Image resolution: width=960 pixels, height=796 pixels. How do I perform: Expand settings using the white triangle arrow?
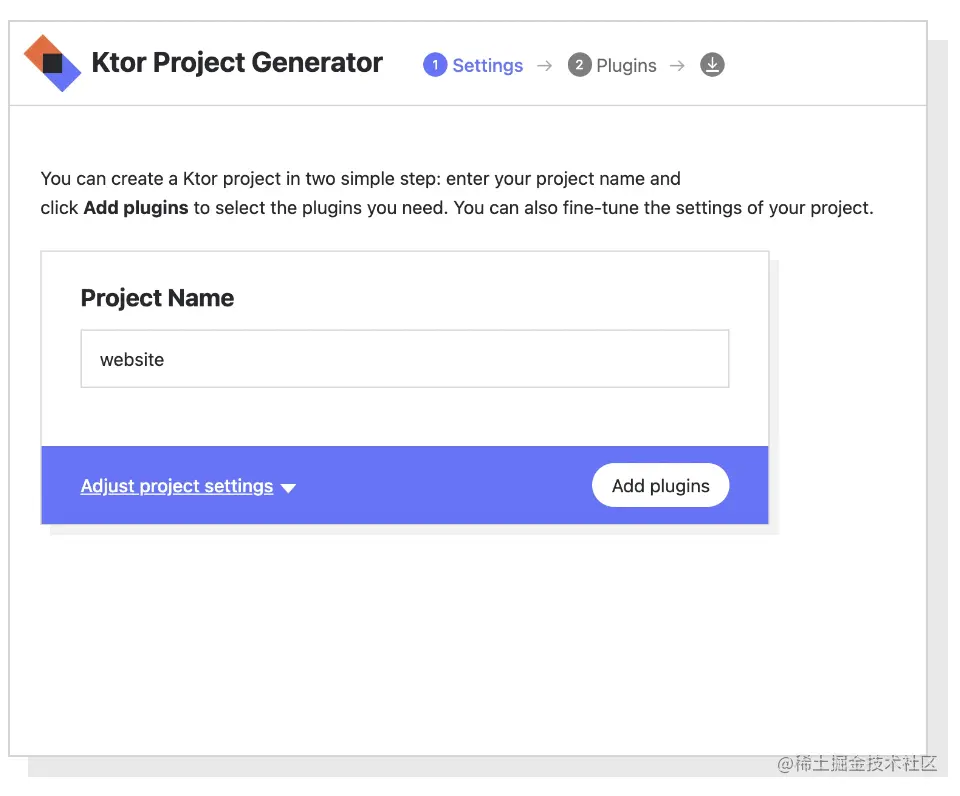click(x=288, y=488)
